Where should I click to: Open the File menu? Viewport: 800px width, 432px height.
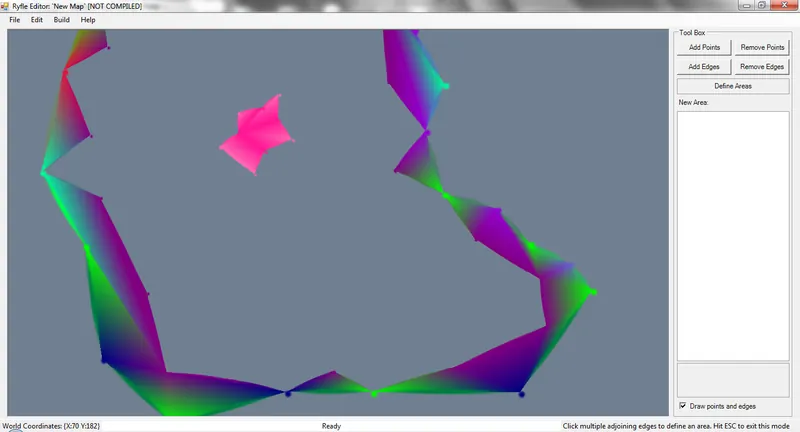coord(15,20)
